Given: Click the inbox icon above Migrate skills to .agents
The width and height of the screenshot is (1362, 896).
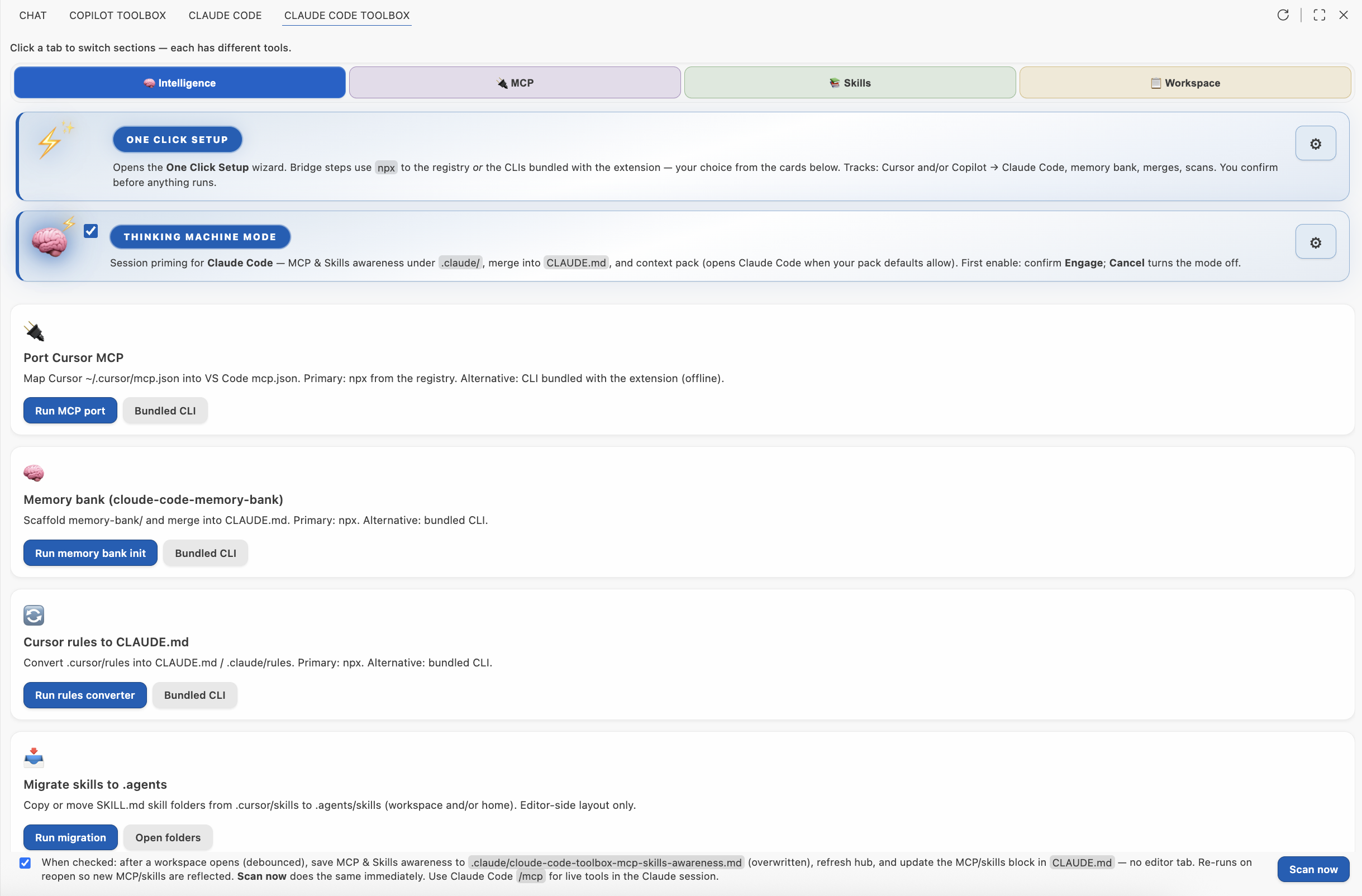Looking at the screenshot, I should (34, 757).
